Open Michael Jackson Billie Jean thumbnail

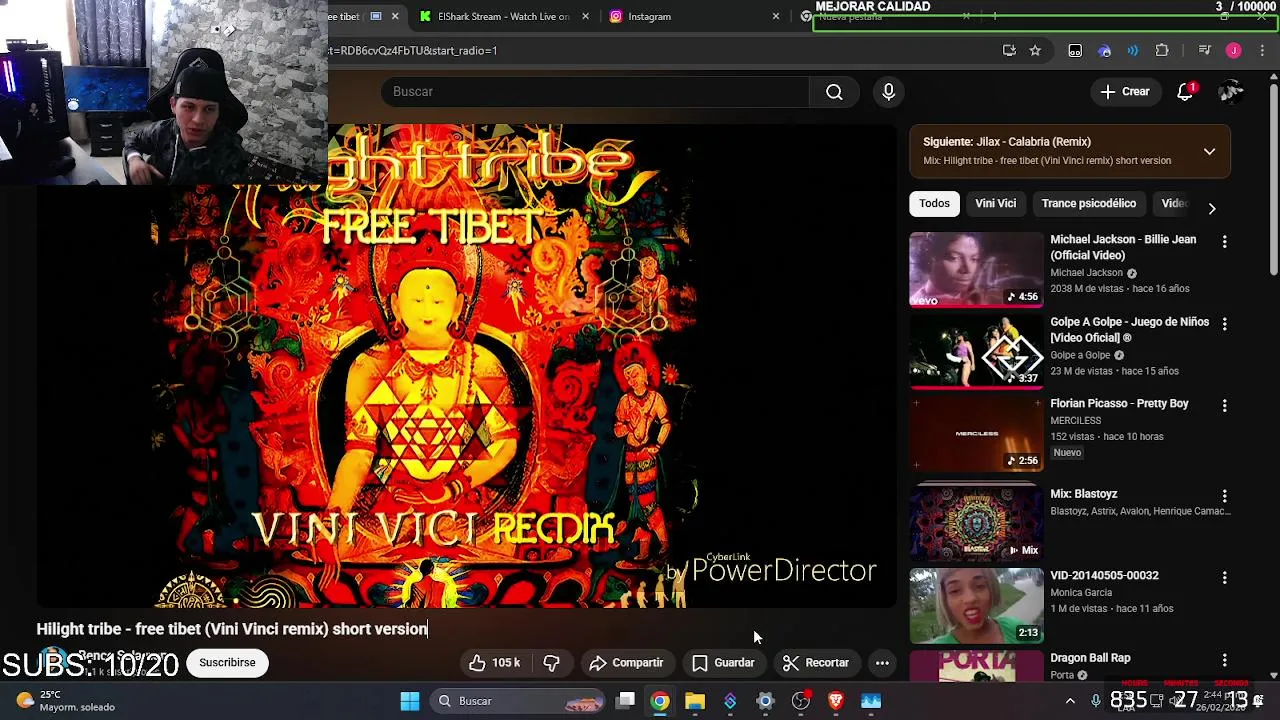point(976,269)
